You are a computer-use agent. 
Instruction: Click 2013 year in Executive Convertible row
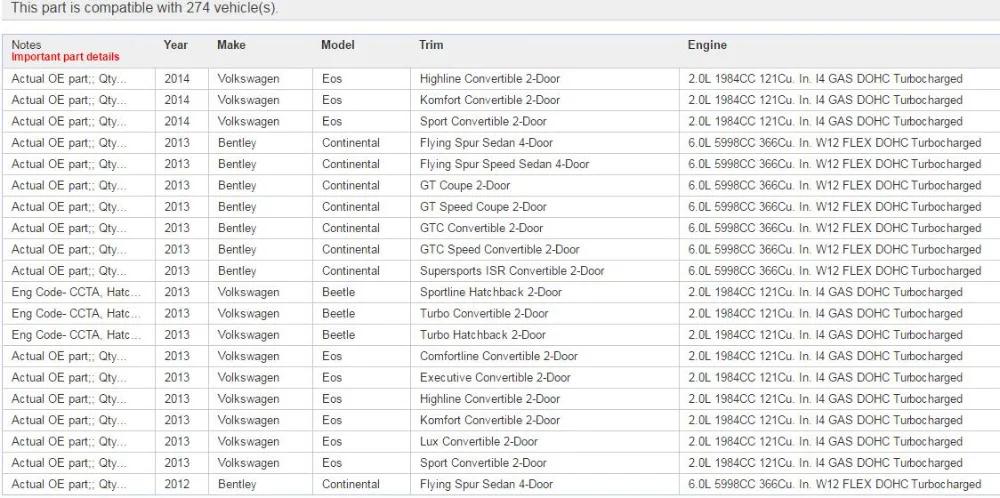[177, 377]
